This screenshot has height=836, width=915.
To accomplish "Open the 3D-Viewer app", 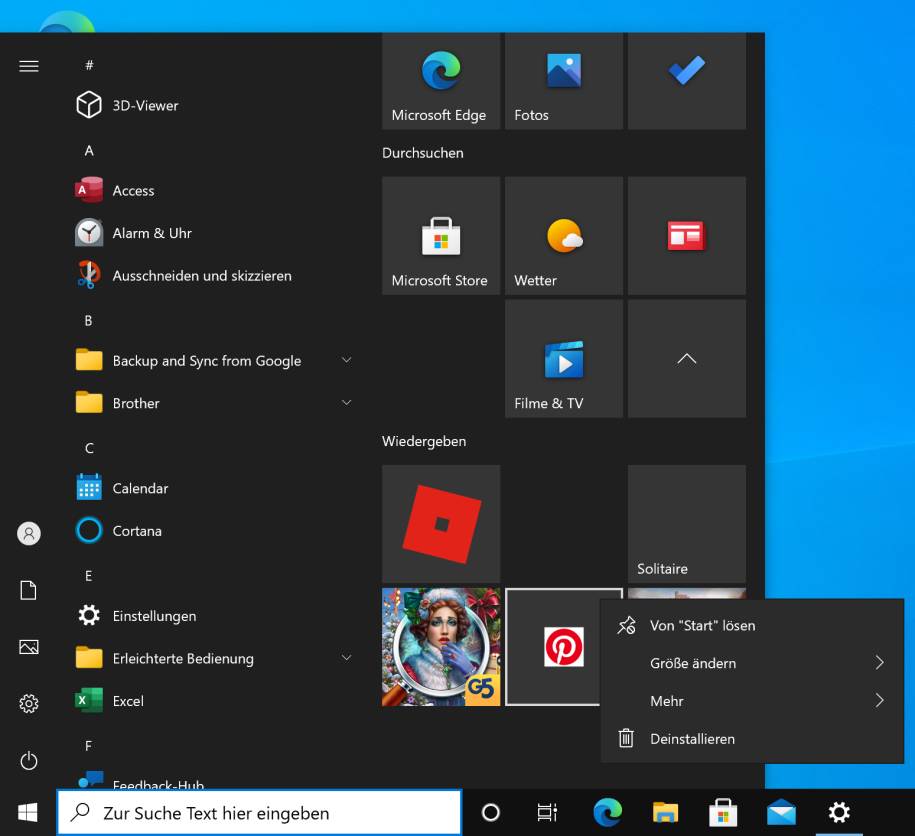I will (x=213, y=106).
